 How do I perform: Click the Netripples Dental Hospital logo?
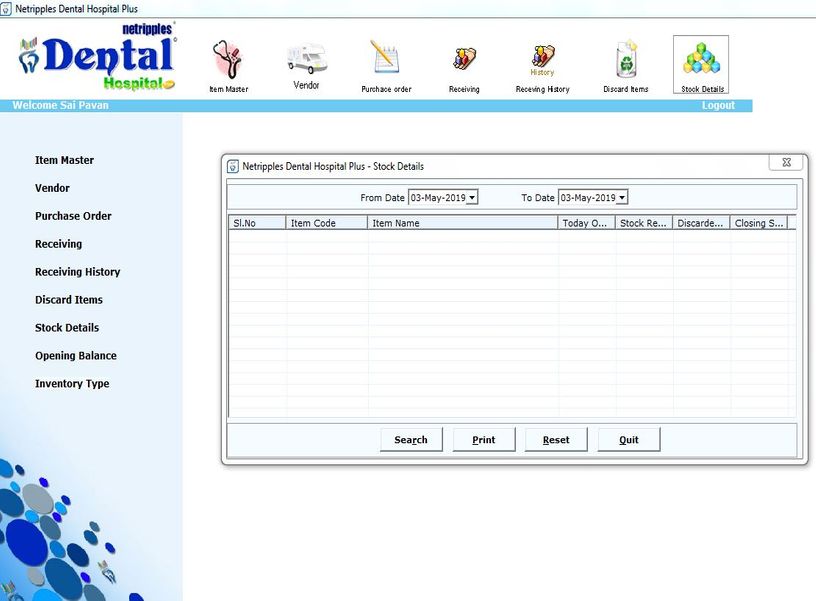(98, 57)
